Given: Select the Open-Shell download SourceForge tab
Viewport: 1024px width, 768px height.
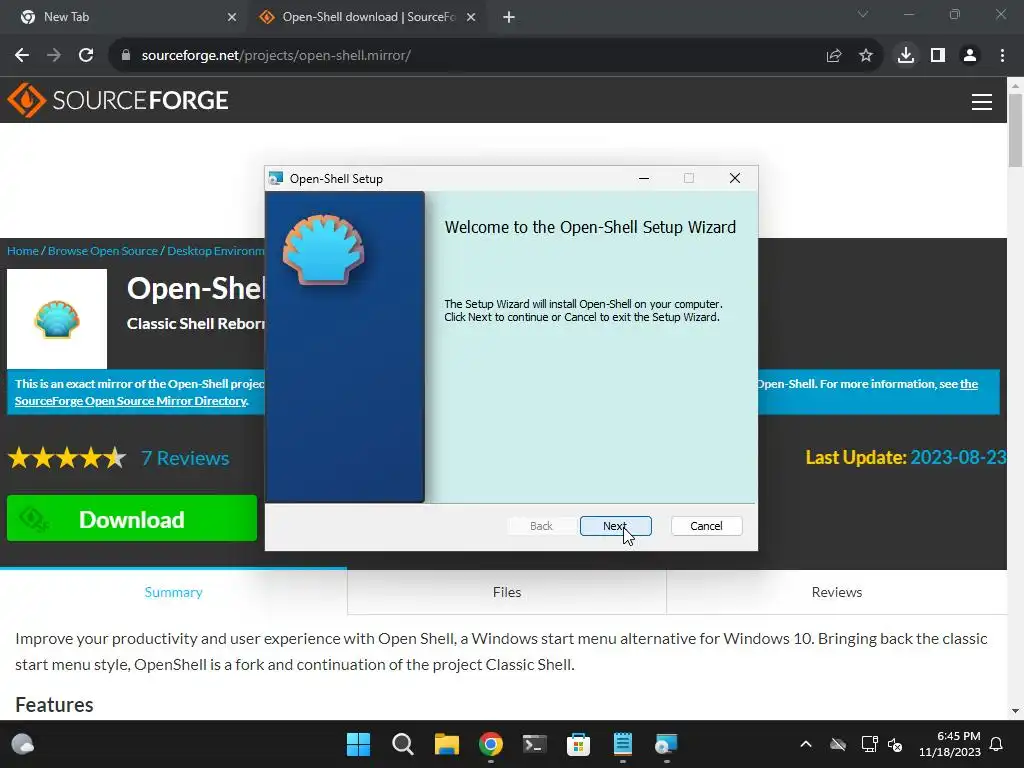Looking at the screenshot, I should click(x=368, y=17).
